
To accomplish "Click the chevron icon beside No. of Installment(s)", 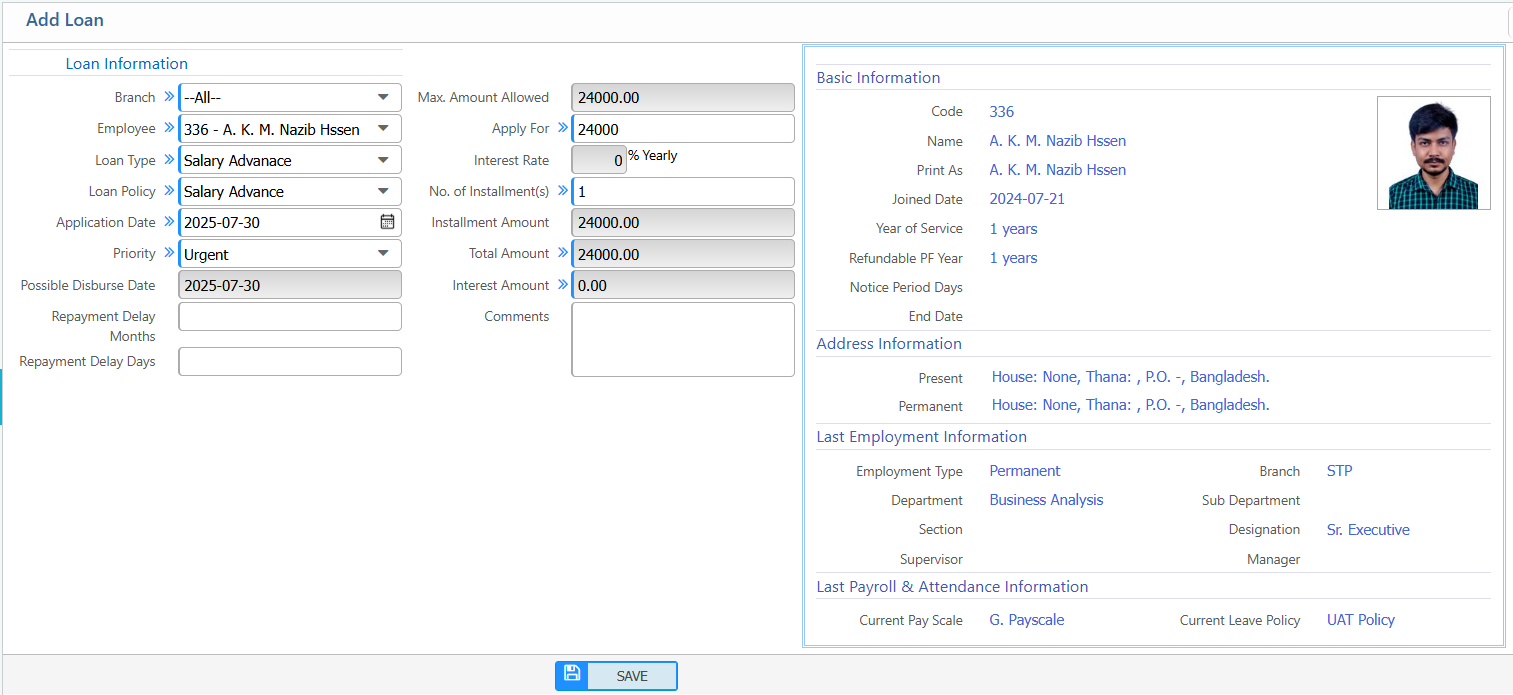I will pyautogui.click(x=562, y=190).
